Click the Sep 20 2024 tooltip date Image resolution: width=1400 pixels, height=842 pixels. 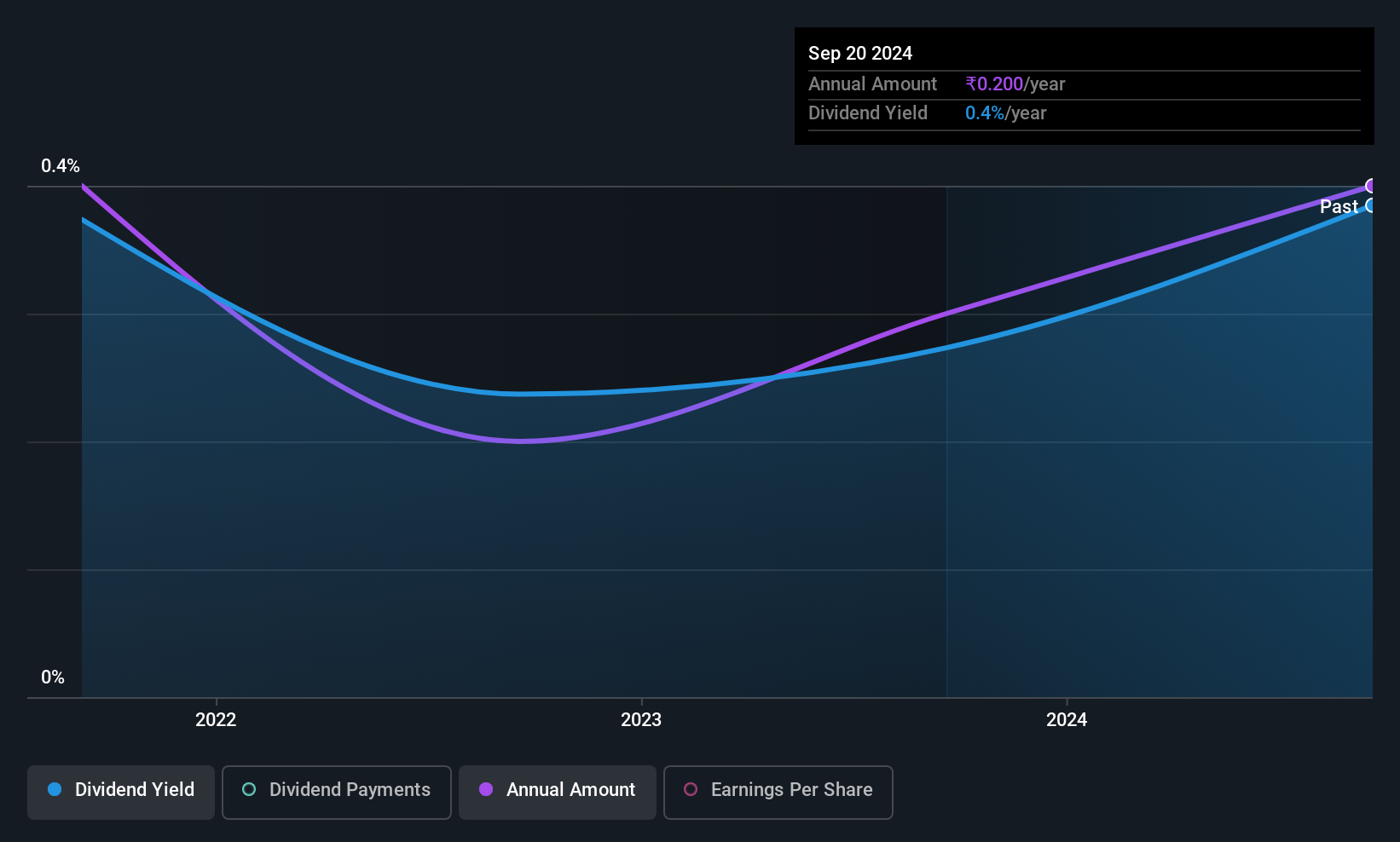coord(860,53)
